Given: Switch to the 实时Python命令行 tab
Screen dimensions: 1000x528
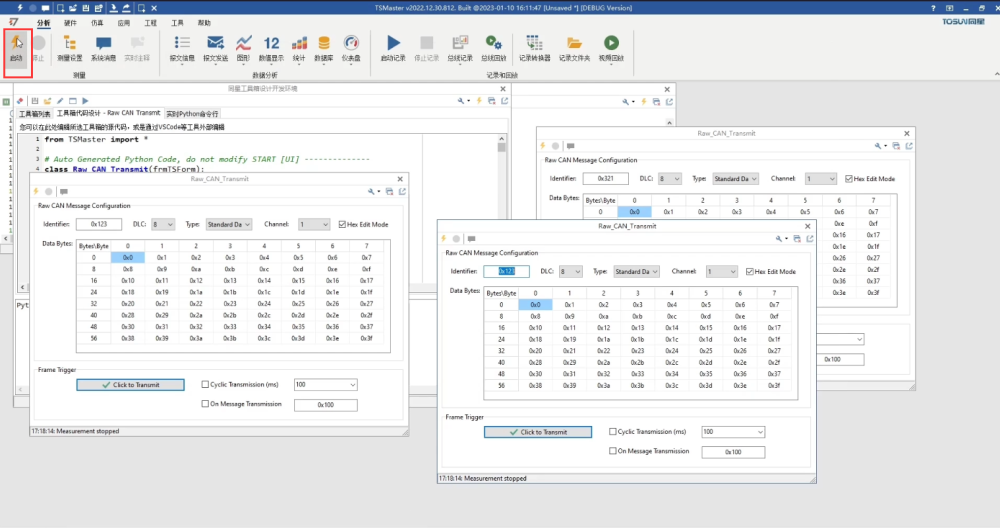Looking at the screenshot, I should [192, 114].
